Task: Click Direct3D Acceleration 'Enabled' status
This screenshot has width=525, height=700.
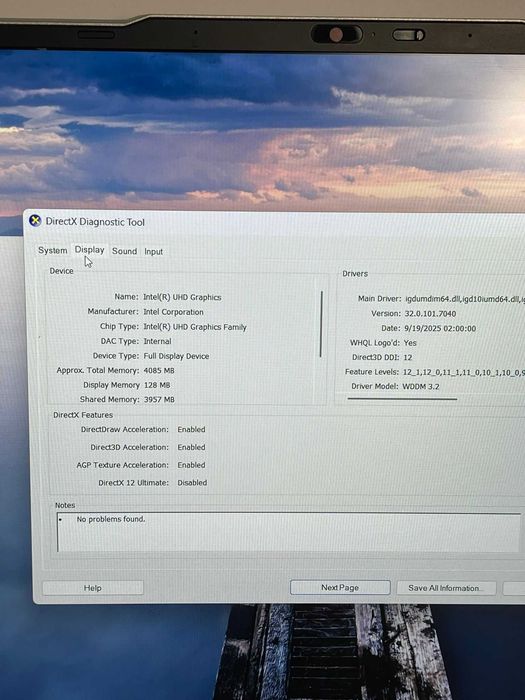Action: tap(191, 447)
